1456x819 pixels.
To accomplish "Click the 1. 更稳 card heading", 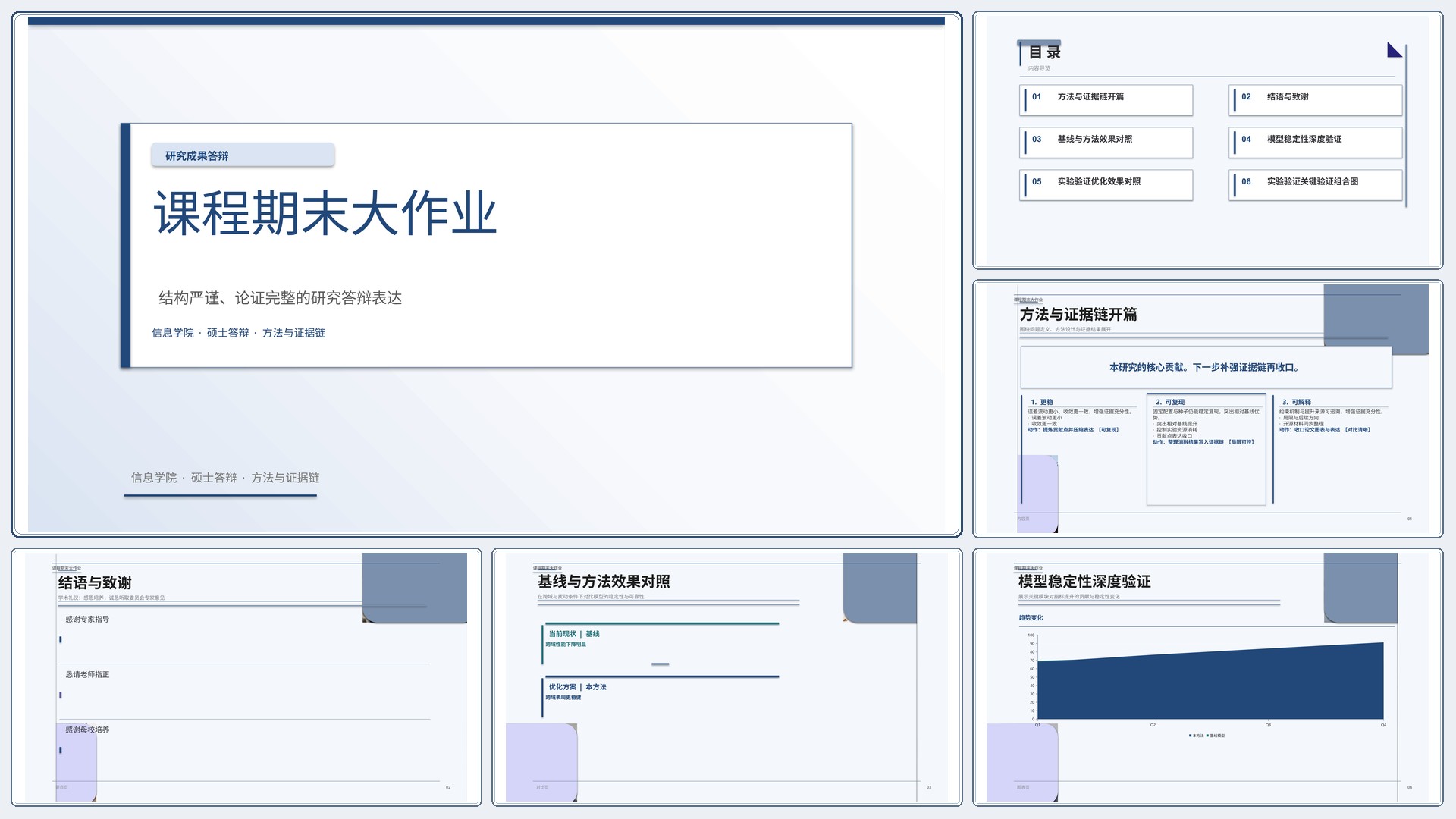I will click(1042, 402).
